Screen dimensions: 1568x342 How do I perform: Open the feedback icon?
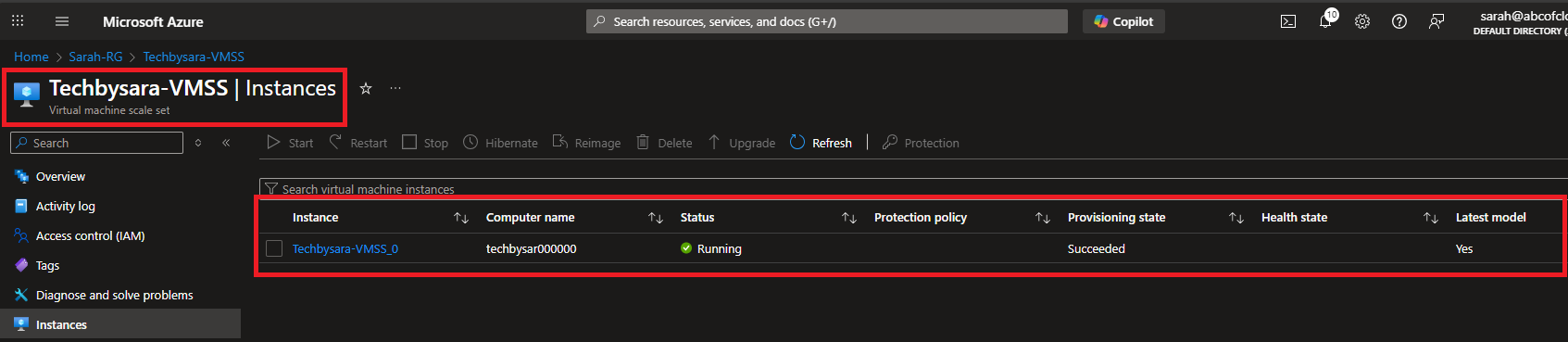1436,21
